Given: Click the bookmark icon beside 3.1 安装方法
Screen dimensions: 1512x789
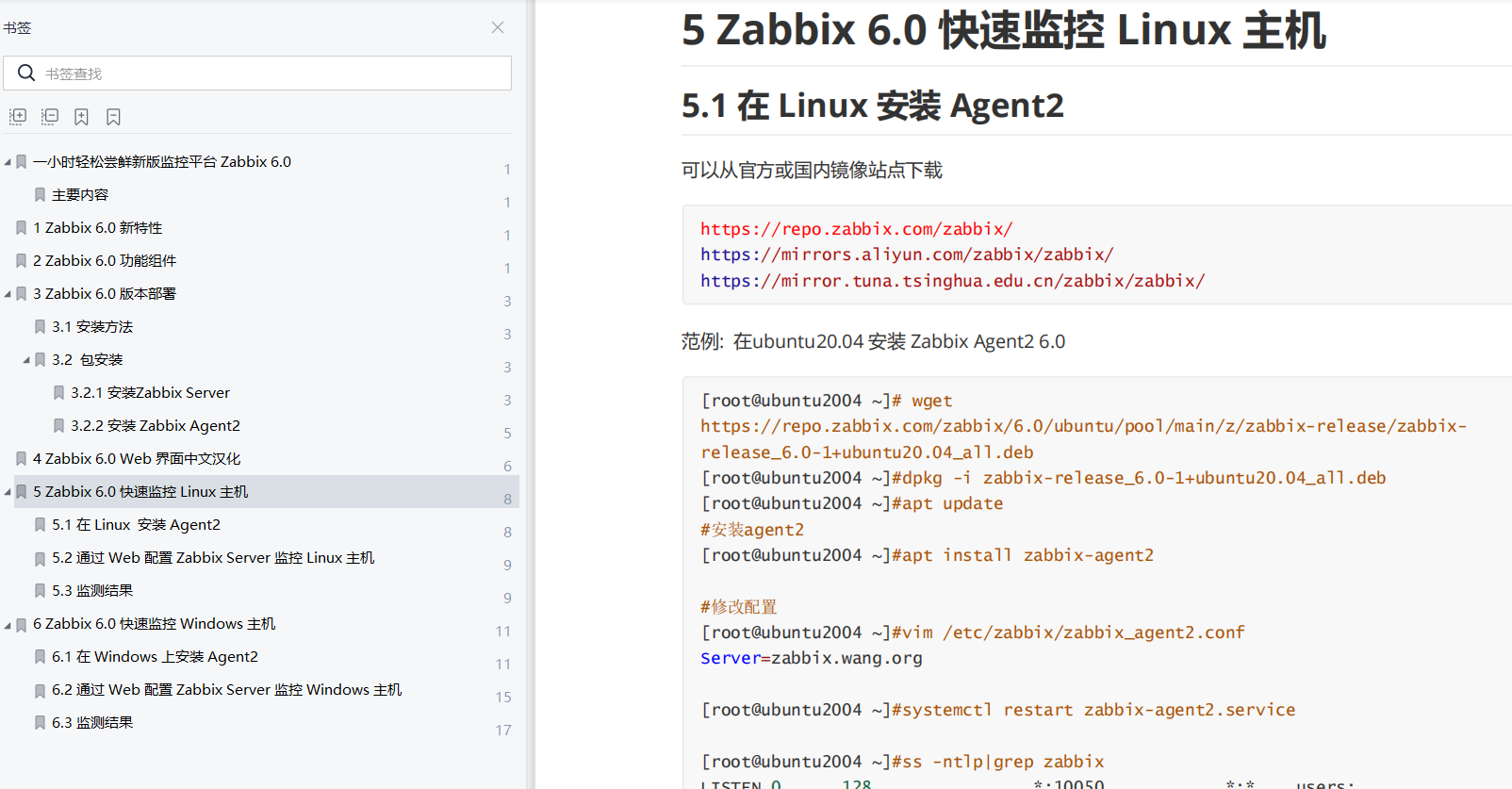Looking at the screenshot, I should tap(40, 327).
